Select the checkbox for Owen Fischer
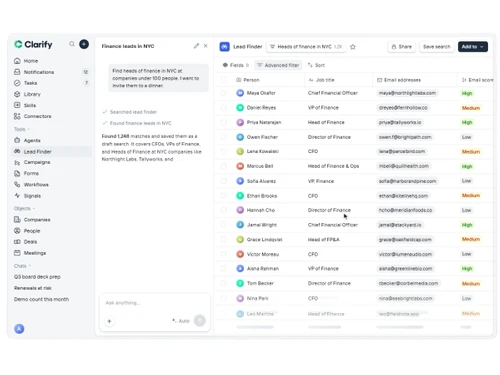This screenshot has width=500, height=375. pyautogui.click(x=224, y=137)
